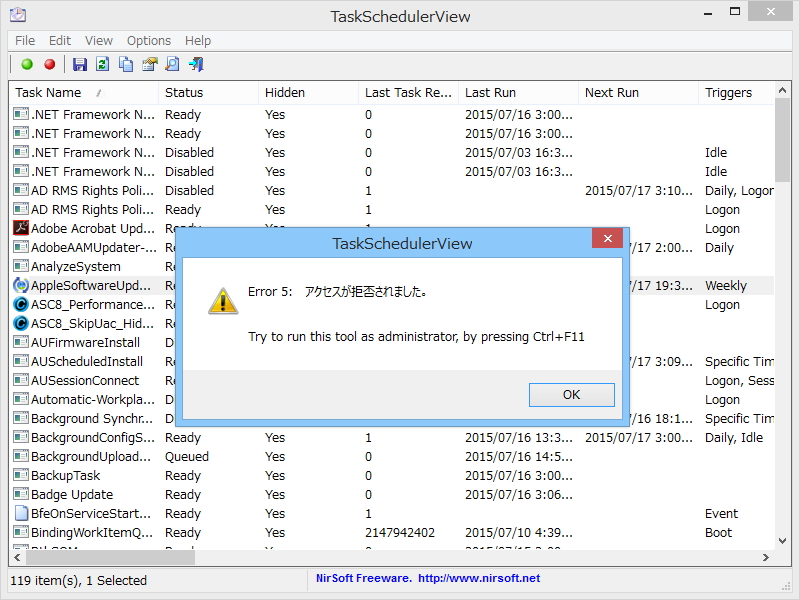Image resolution: width=800 pixels, height=600 pixels.
Task: Click the Daily, Idle trigger cell
Action: coord(734,437)
